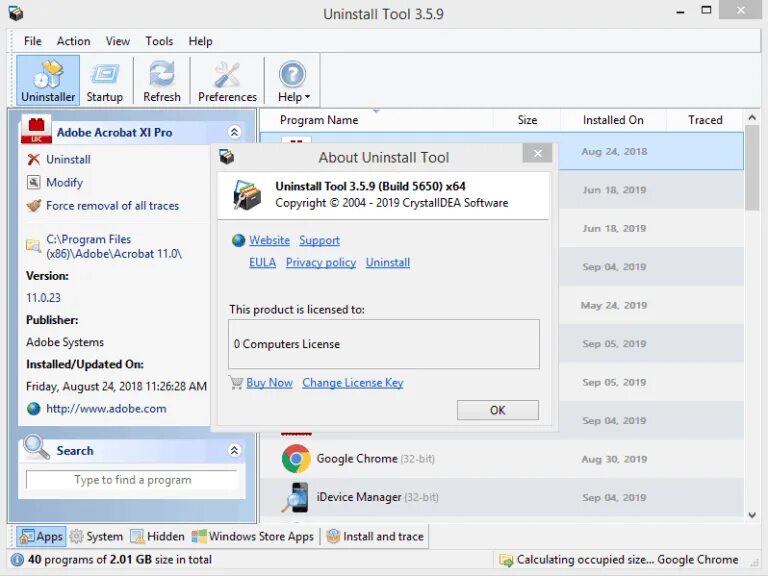
Task: Sort by Program Name column header
Action: [319, 120]
